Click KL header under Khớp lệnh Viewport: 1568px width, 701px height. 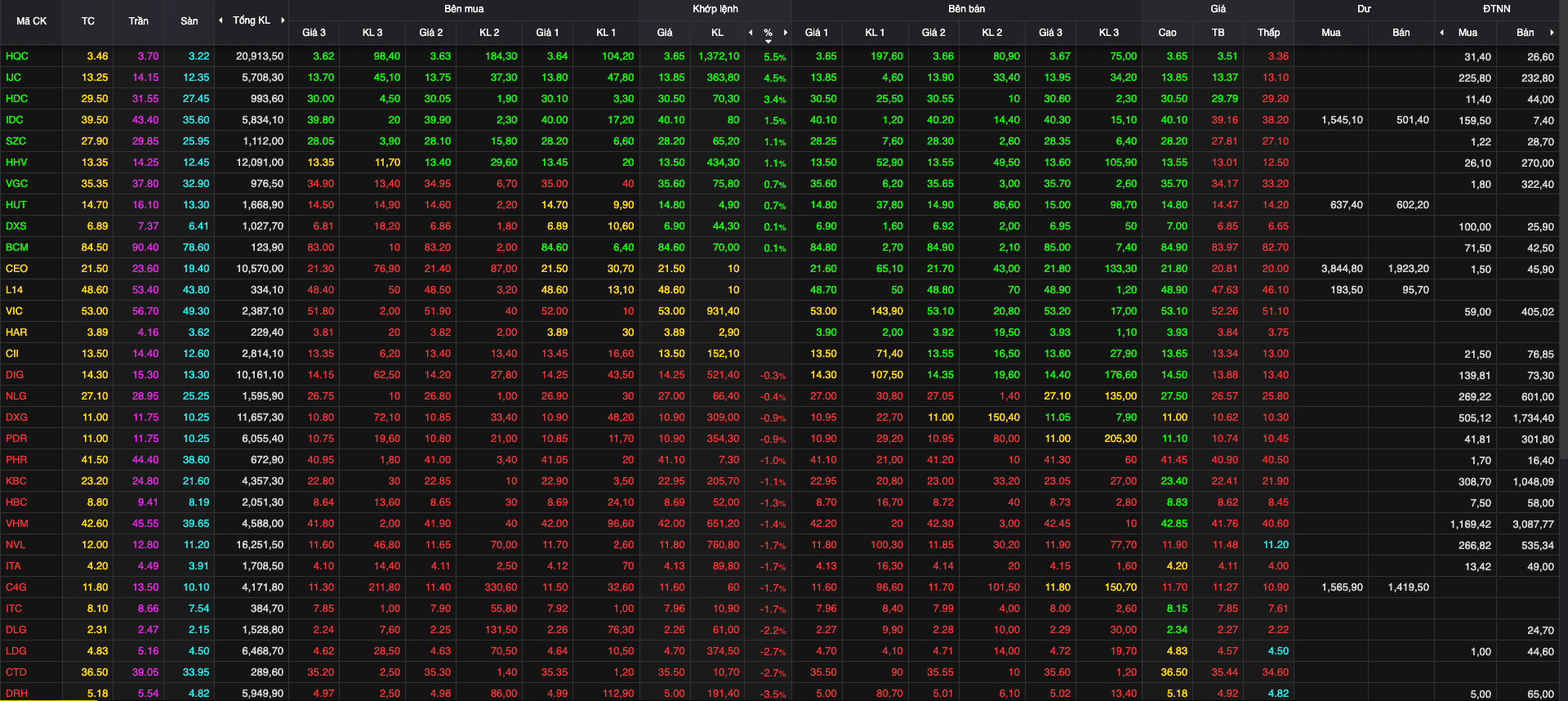coord(717,33)
